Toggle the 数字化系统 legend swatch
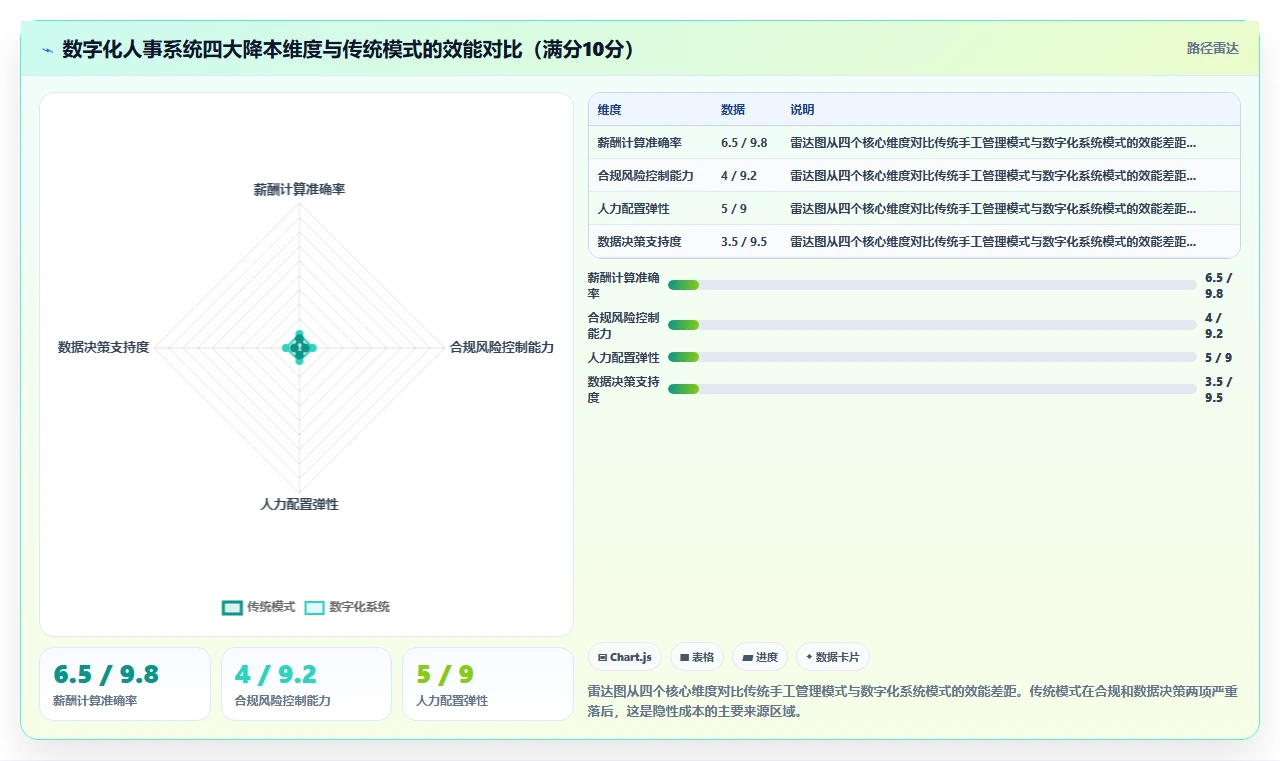Image resolution: width=1280 pixels, height=761 pixels. pyautogui.click(x=314, y=607)
